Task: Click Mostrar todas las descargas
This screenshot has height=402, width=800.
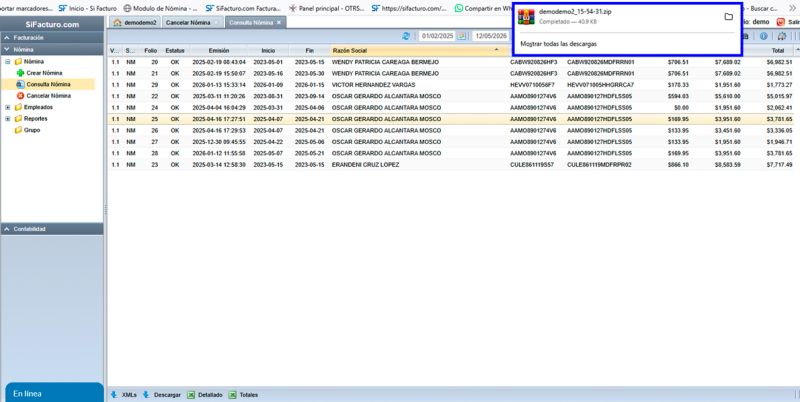Action: [x=558, y=44]
